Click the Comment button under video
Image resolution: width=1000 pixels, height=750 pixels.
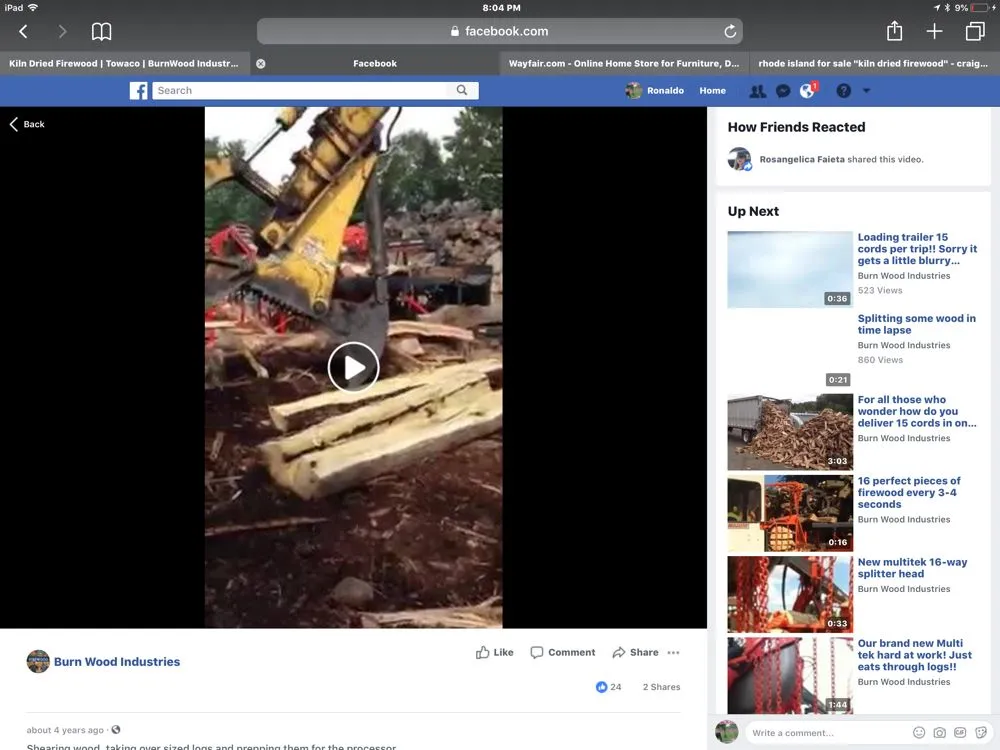[562, 653]
